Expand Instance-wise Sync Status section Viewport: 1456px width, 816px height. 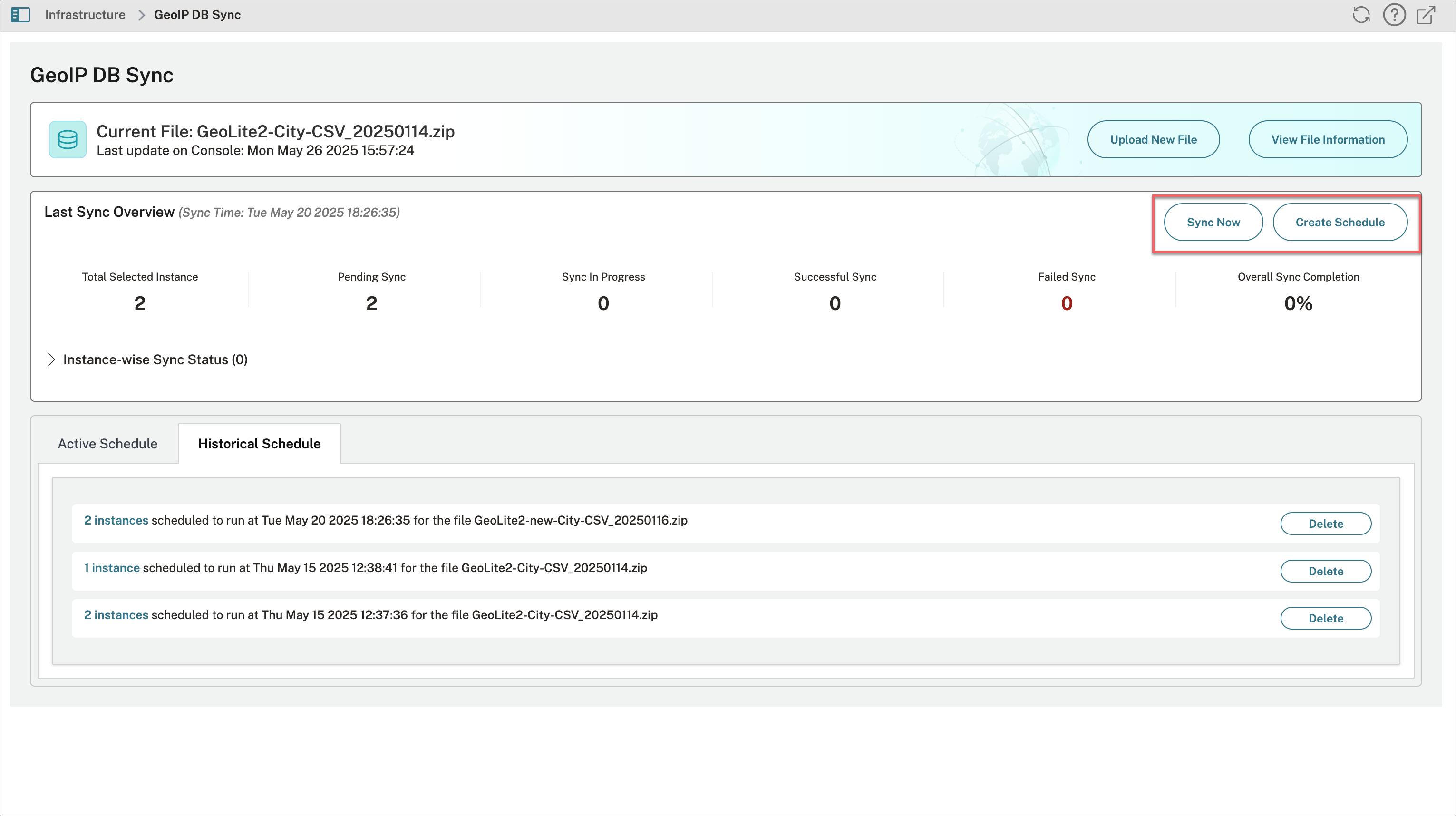point(51,360)
